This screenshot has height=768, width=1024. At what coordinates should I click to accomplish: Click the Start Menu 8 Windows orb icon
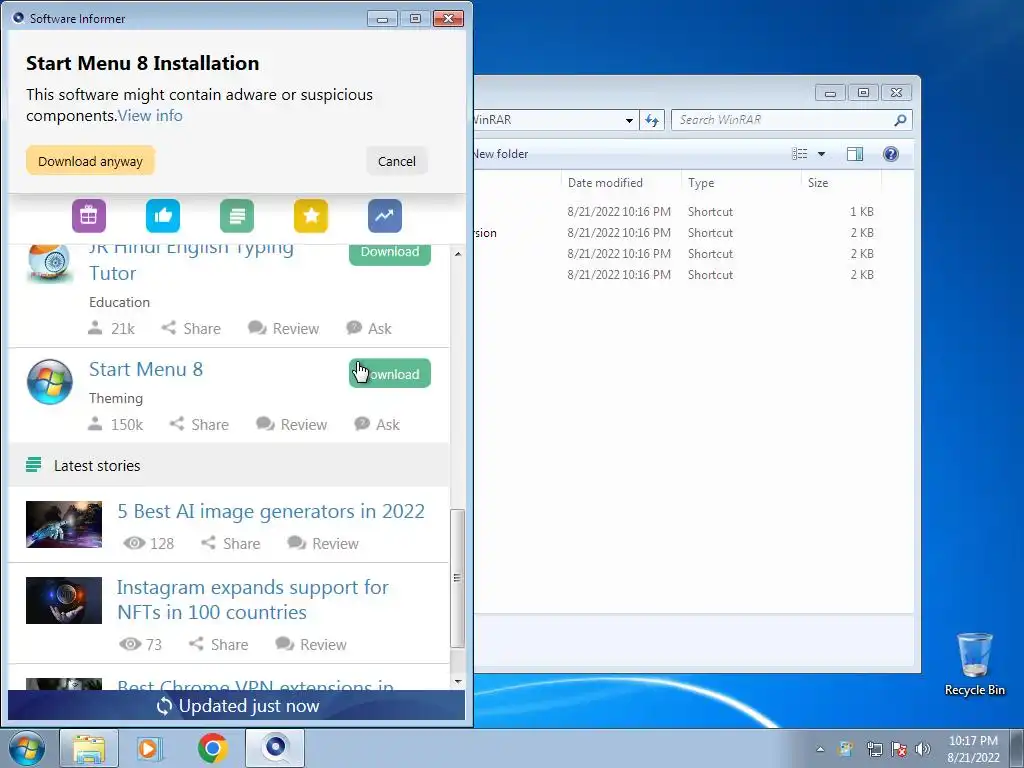pyautogui.click(x=50, y=381)
